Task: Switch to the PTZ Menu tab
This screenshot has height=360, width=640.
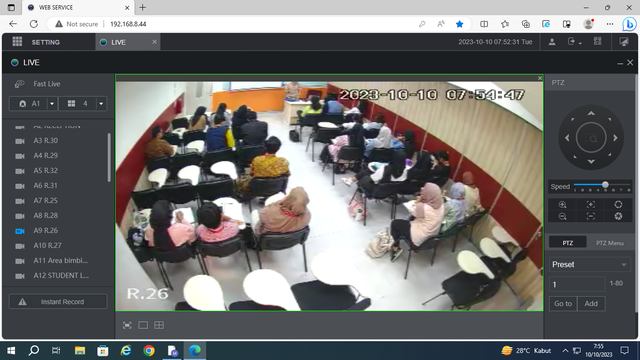Action: [609, 243]
